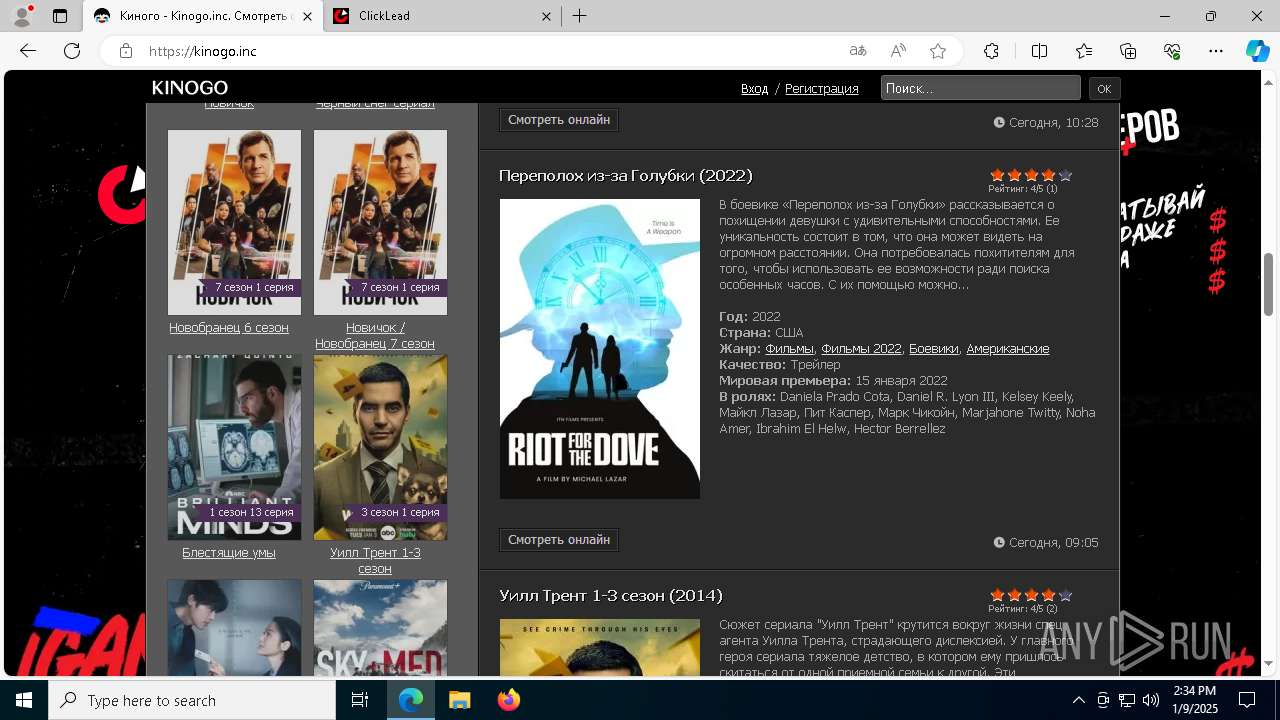The image size is (1280, 720).
Task: Click the KINOGO site logo
Action: [x=190, y=88]
